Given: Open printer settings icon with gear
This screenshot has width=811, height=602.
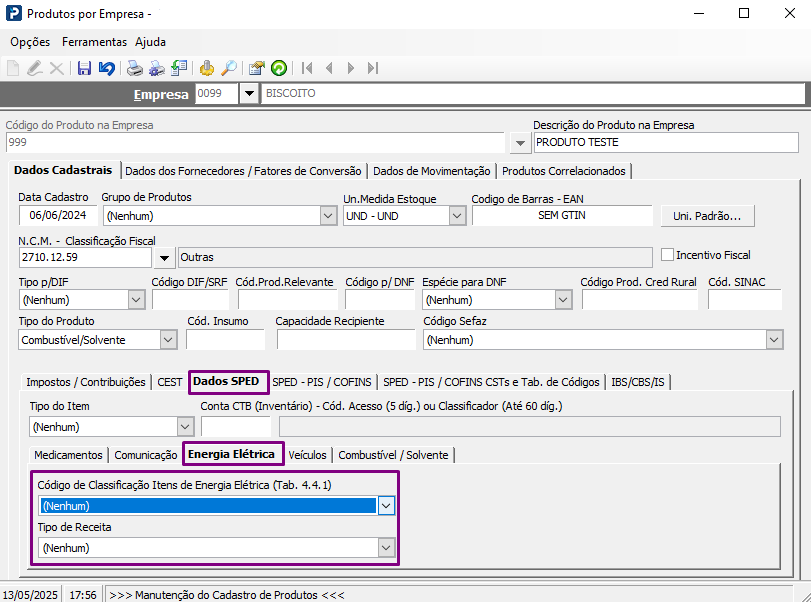Looking at the screenshot, I should tap(157, 68).
